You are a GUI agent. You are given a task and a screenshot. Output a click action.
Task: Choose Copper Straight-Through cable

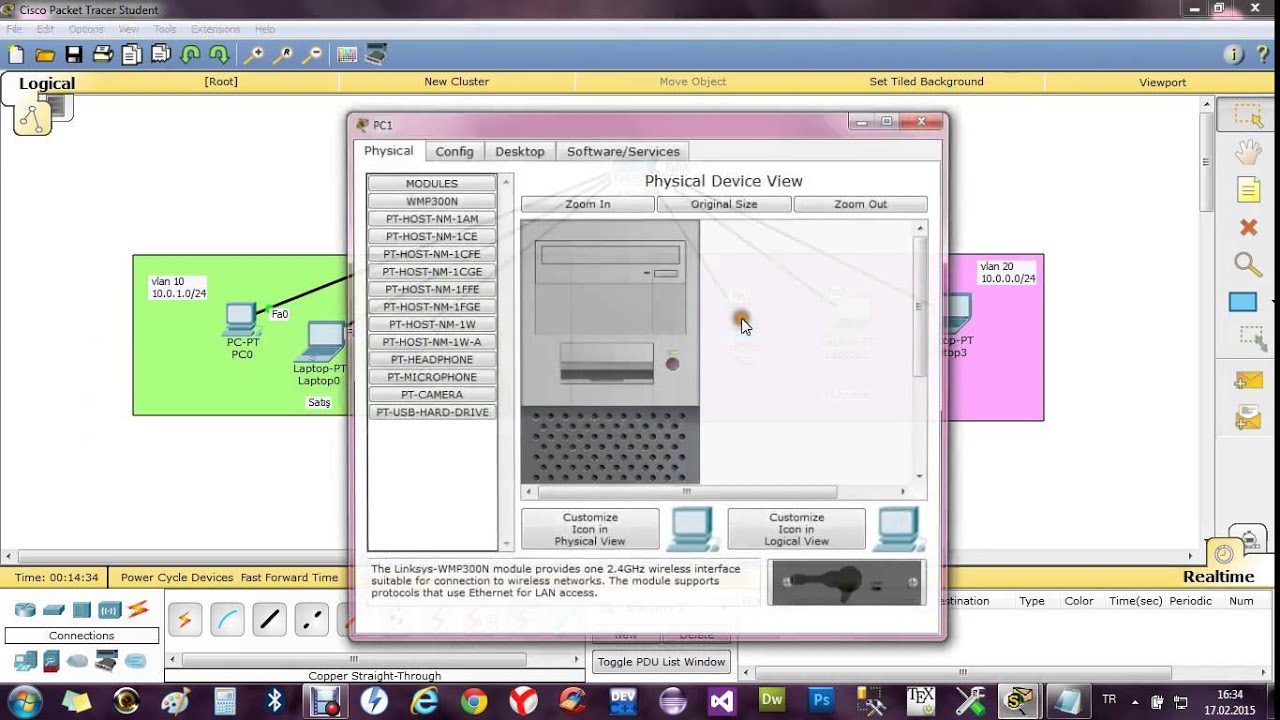(x=269, y=621)
